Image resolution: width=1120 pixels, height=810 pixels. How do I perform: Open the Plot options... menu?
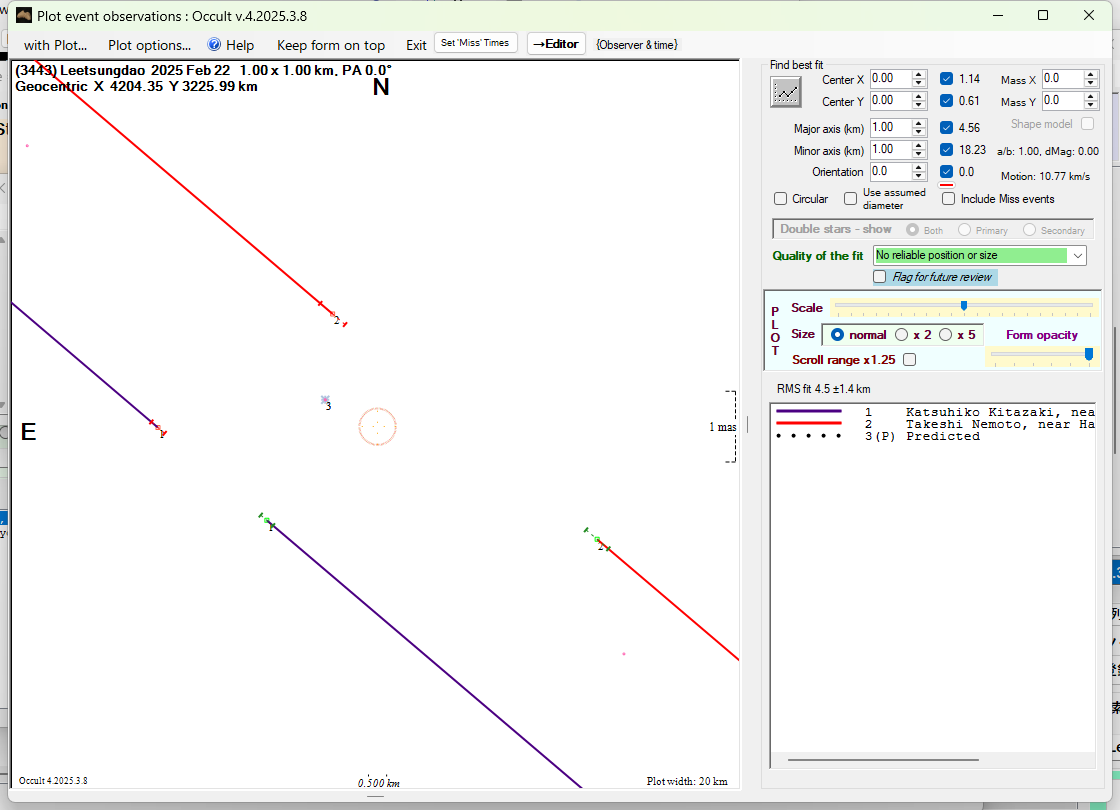click(x=149, y=45)
